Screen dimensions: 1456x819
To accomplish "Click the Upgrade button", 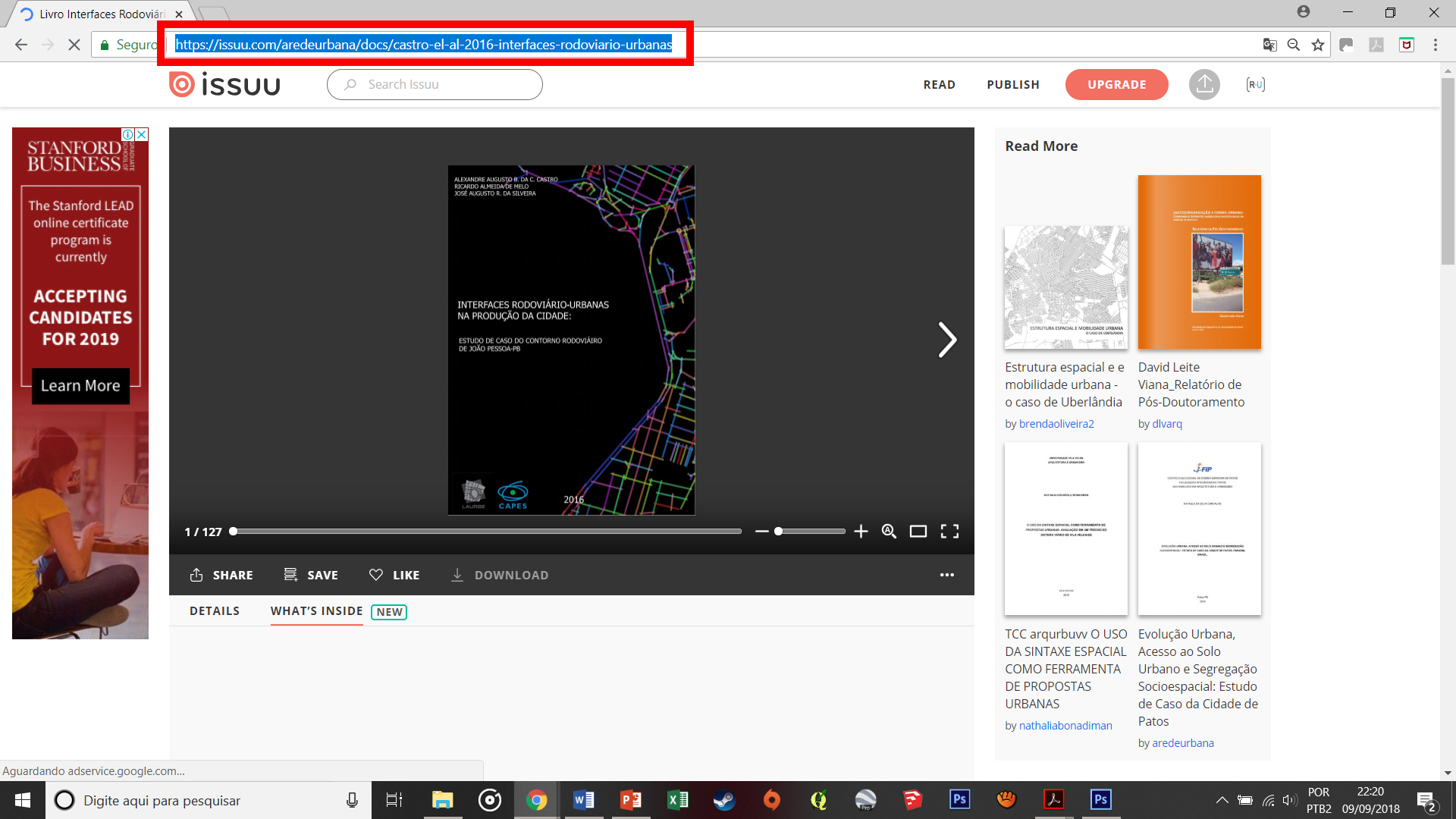I will pyautogui.click(x=1116, y=84).
